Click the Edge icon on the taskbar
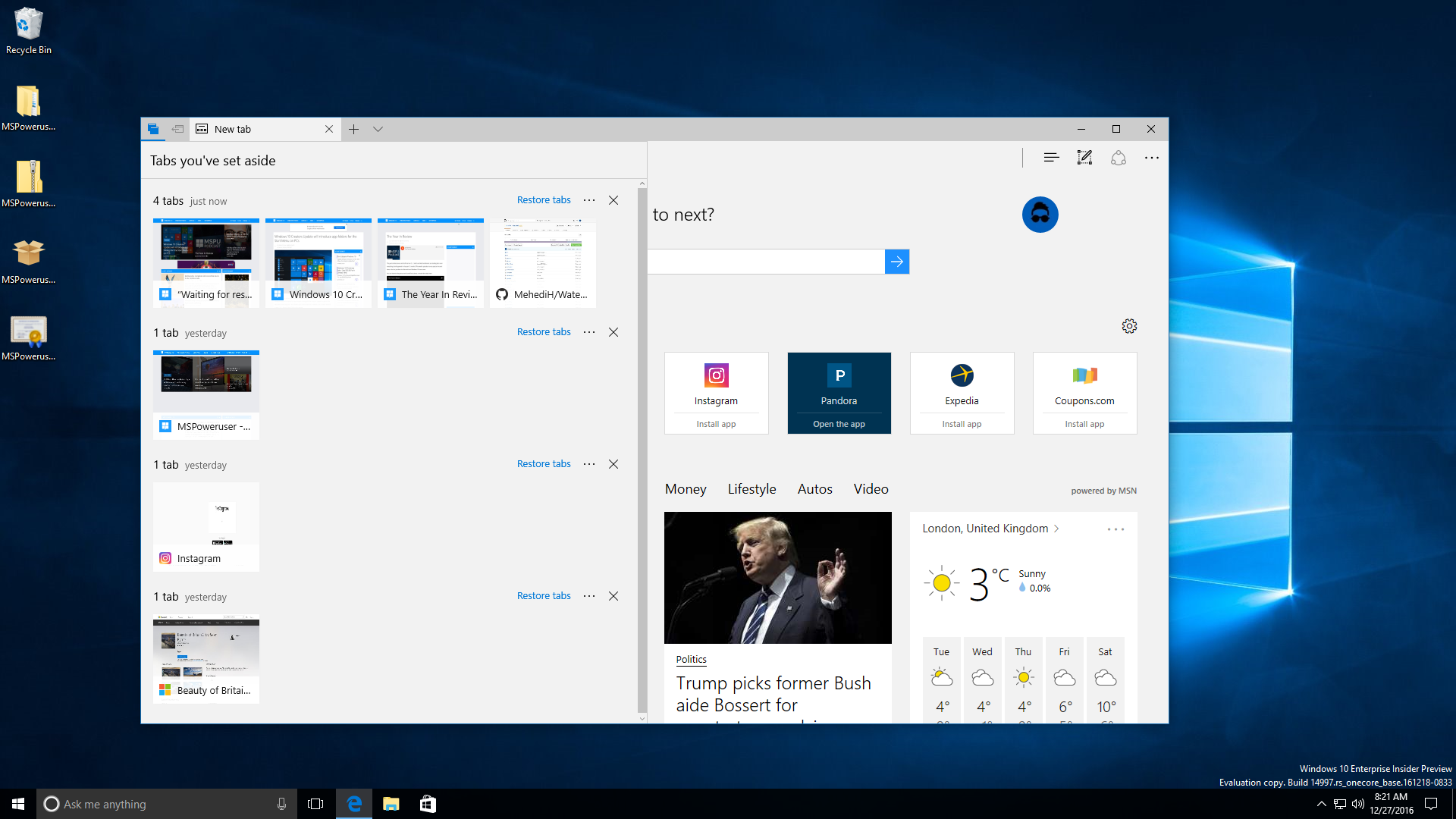Image resolution: width=1456 pixels, height=819 pixels. (354, 804)
